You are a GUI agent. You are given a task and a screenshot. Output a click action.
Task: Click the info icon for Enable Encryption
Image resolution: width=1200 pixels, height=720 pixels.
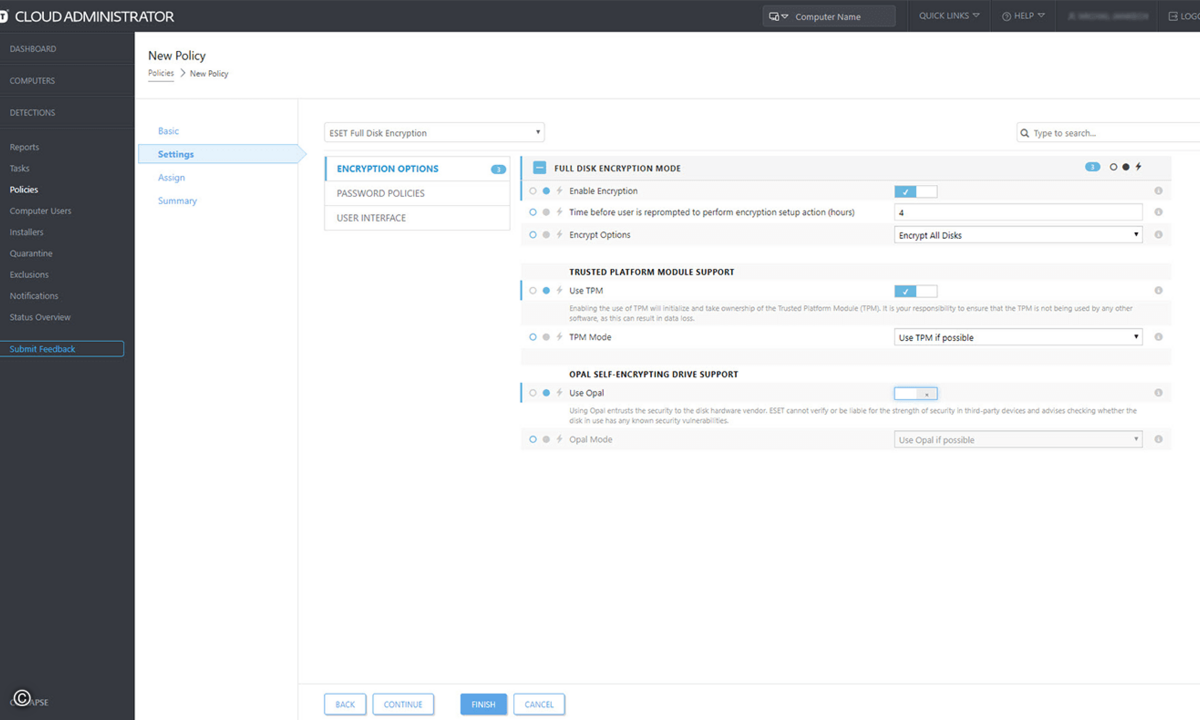[1158, 191]
